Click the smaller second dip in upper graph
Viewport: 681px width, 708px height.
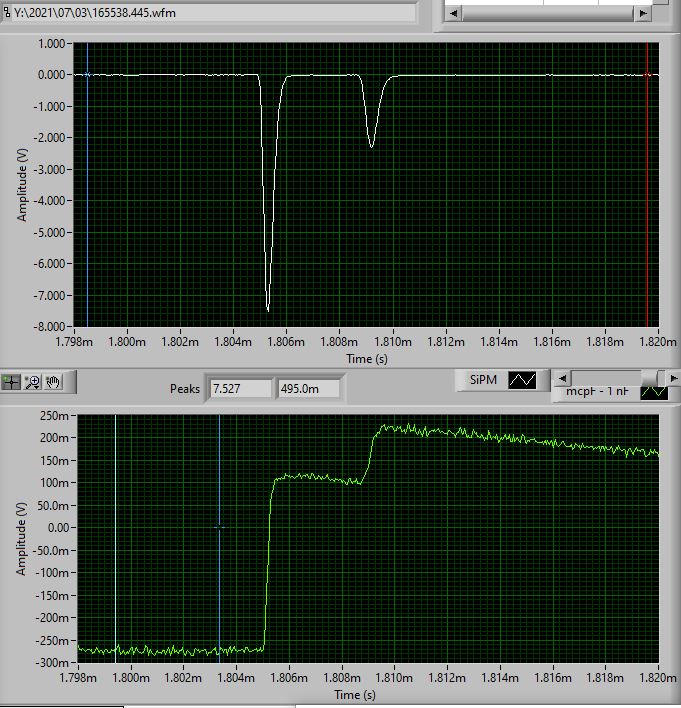coord(371,147)
